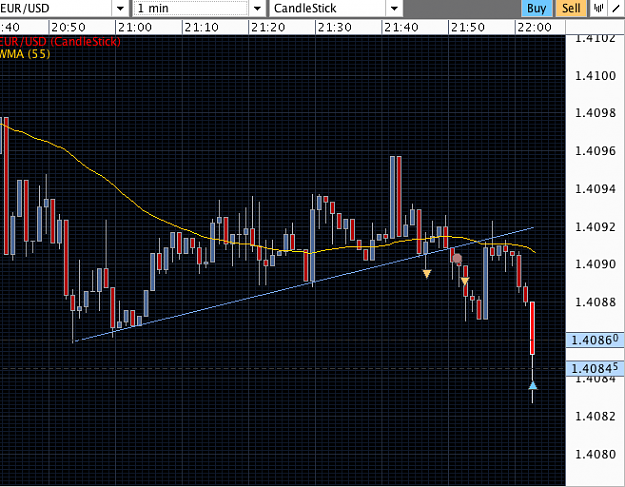Click the 1.40845 price tag on axis

click(595, 368)
